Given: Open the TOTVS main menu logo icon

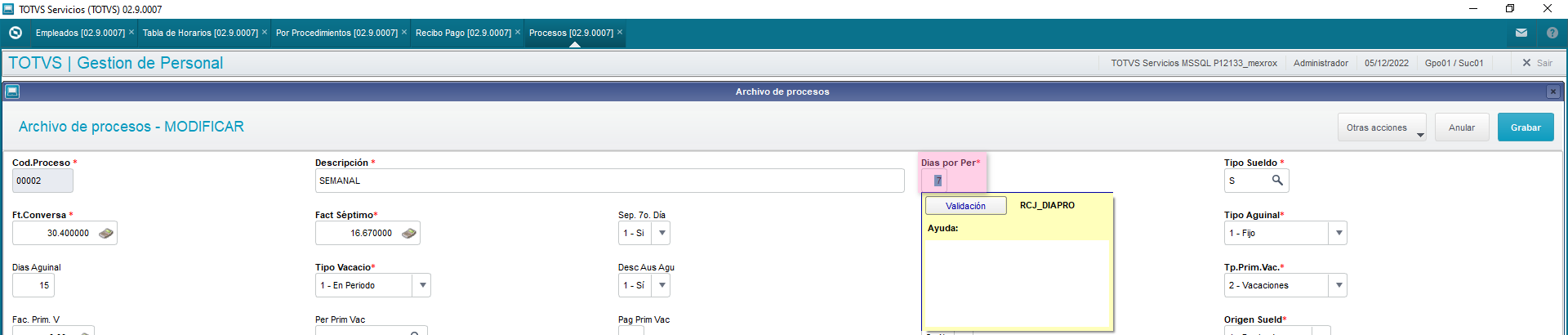Looking at the screenshot, I should (15, 33).
